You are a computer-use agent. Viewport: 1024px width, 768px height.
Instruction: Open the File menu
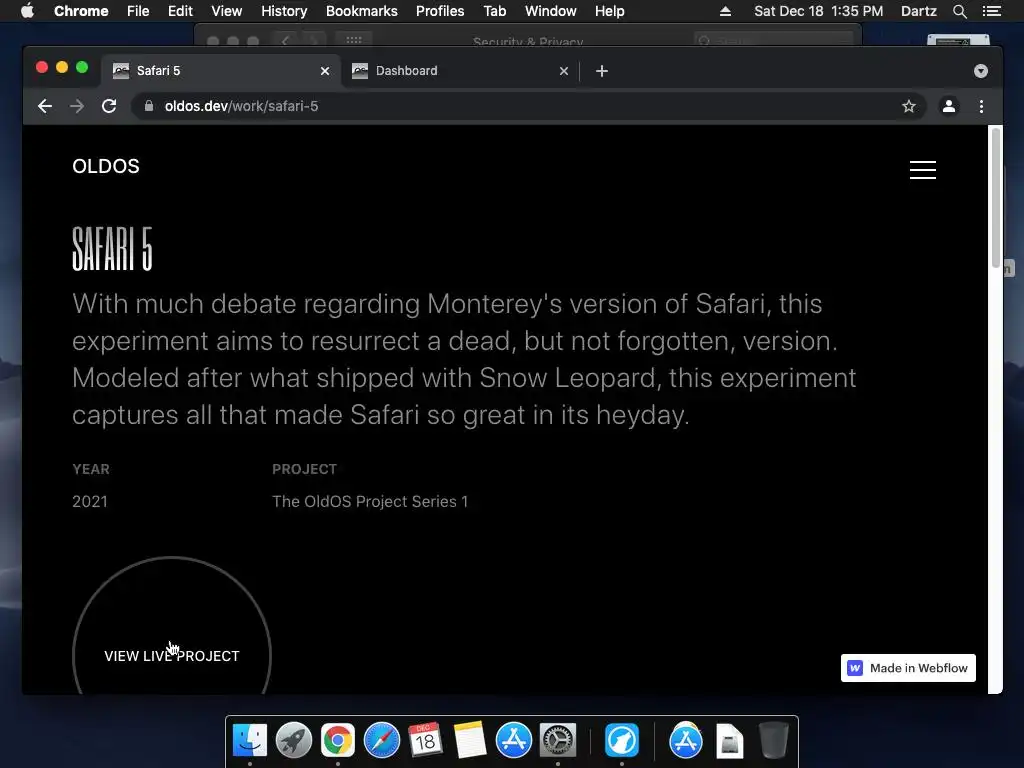click(x=138, y=11)
